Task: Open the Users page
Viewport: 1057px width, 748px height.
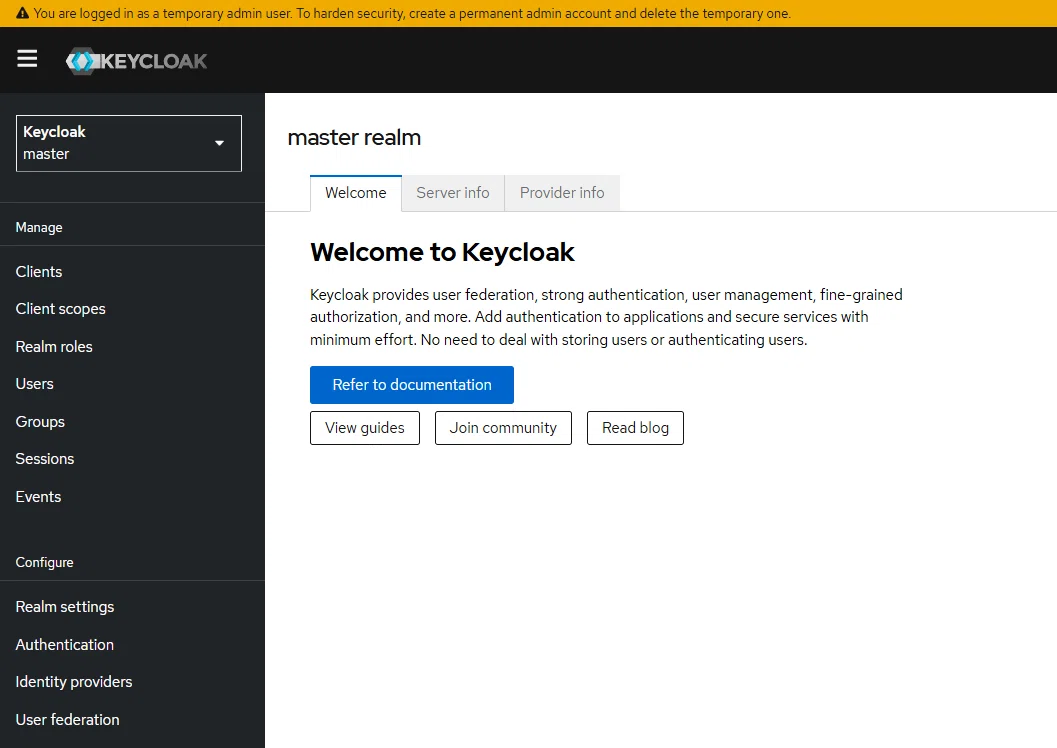Action: pyautogui.click(x=34, y=383)
